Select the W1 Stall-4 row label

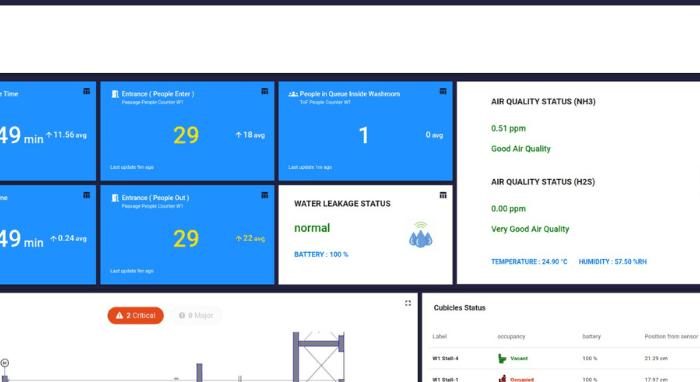coord(445,358)
